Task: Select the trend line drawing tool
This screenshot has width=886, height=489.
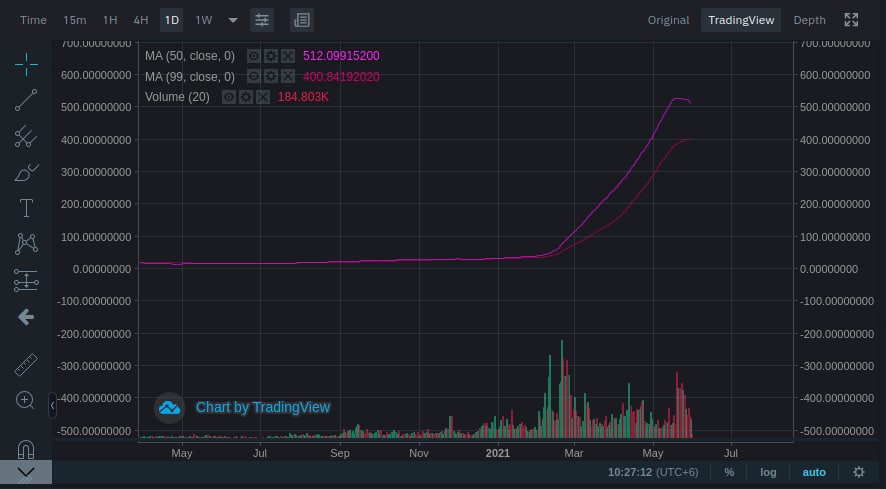Action: coord(26,100)
